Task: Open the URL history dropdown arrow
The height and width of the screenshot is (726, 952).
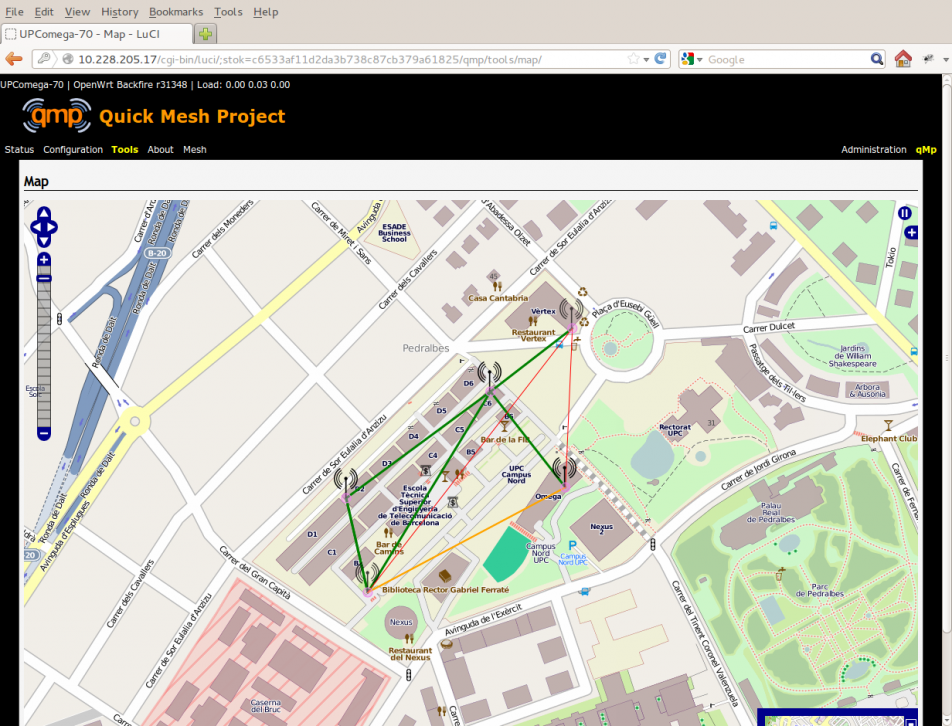Action: [646, 59]
